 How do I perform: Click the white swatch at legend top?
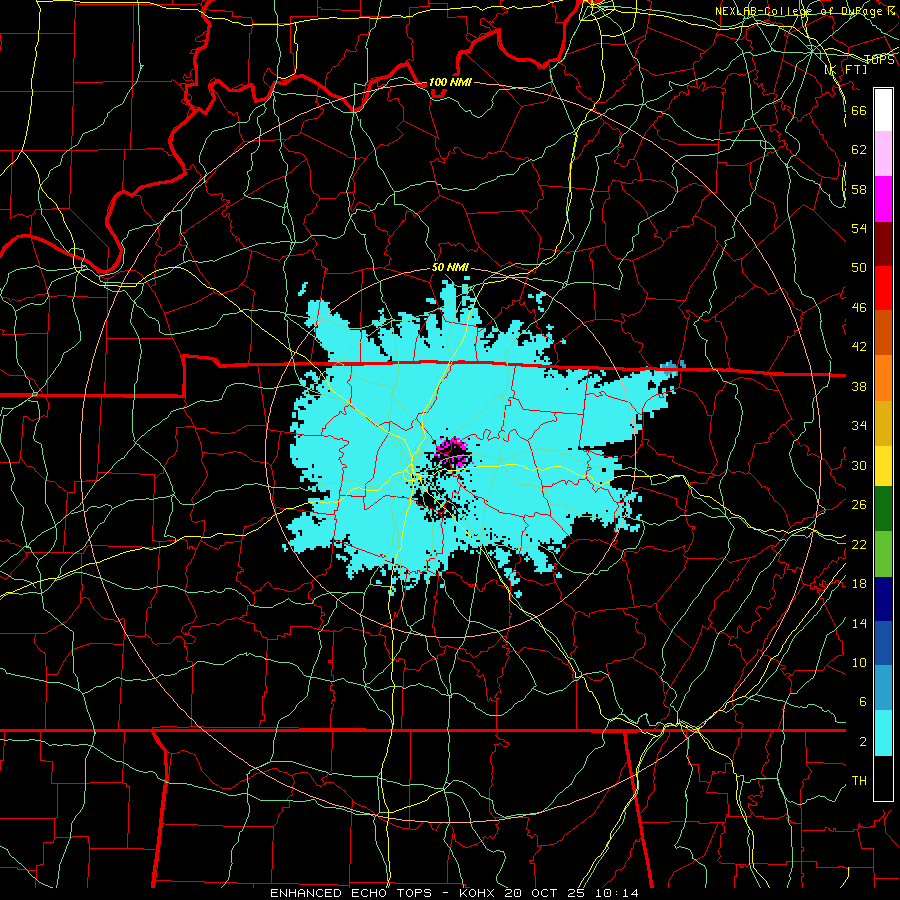pyautogui.click(x=883, y=110)
